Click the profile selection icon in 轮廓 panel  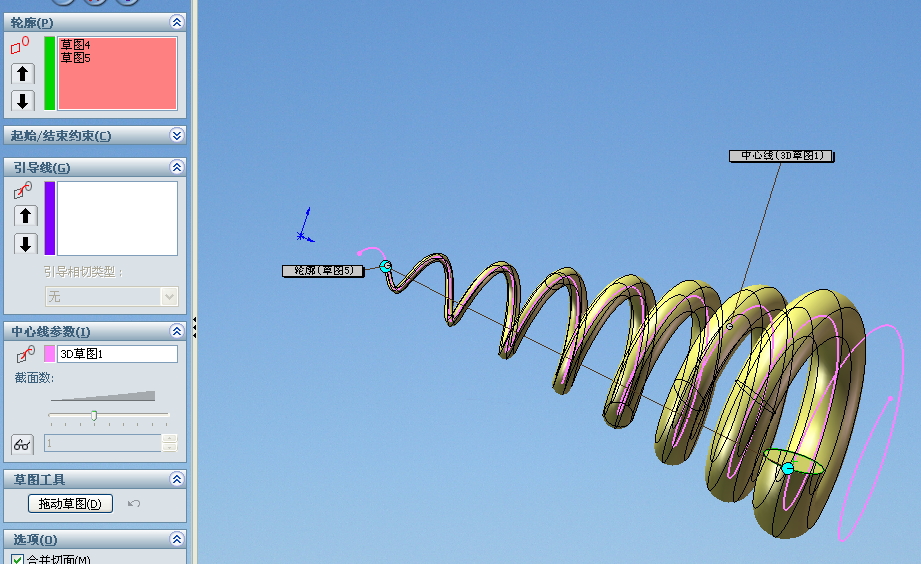[20, 45]
